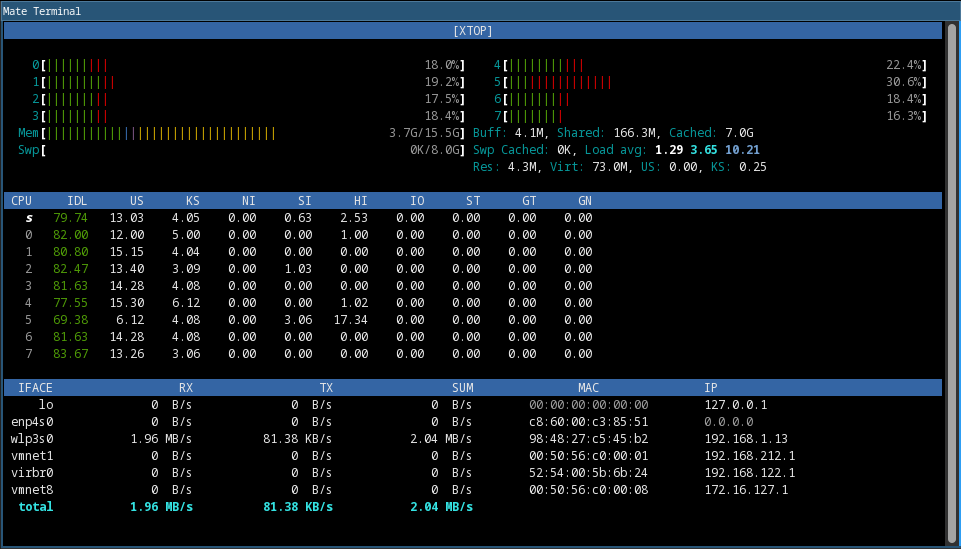
Task: Click the IP address 192.168.212.1
Action: 750,456
